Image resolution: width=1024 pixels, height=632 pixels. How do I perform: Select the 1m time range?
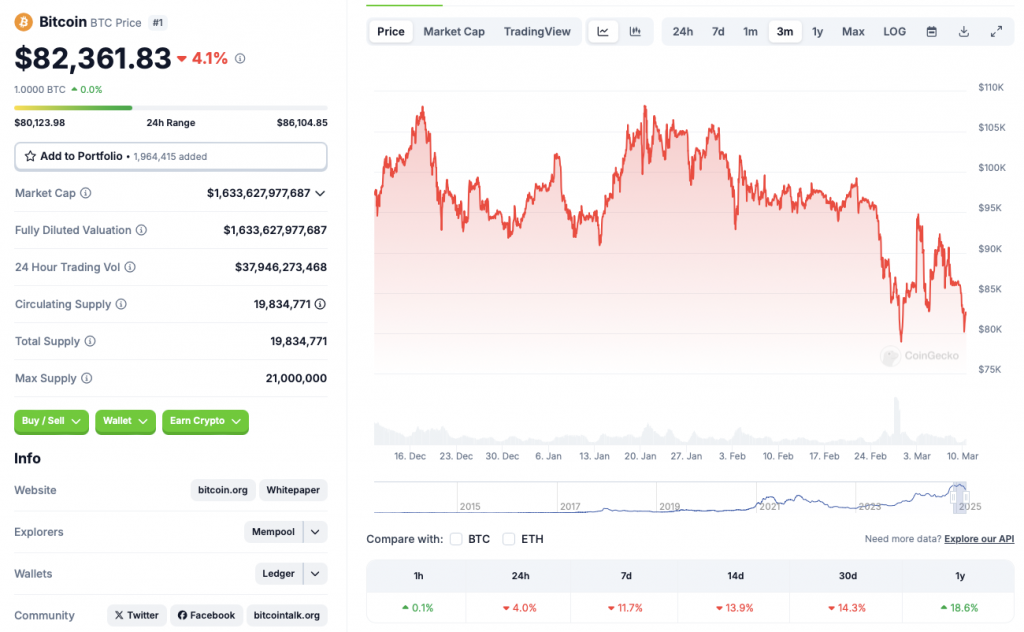(x=750, y=31)
